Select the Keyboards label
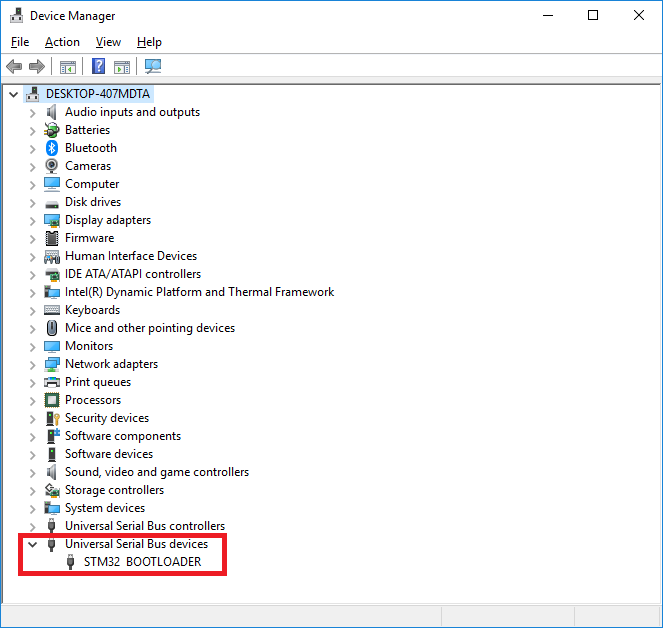This screenshot has width=663, height=628. (x=93, y=310)
